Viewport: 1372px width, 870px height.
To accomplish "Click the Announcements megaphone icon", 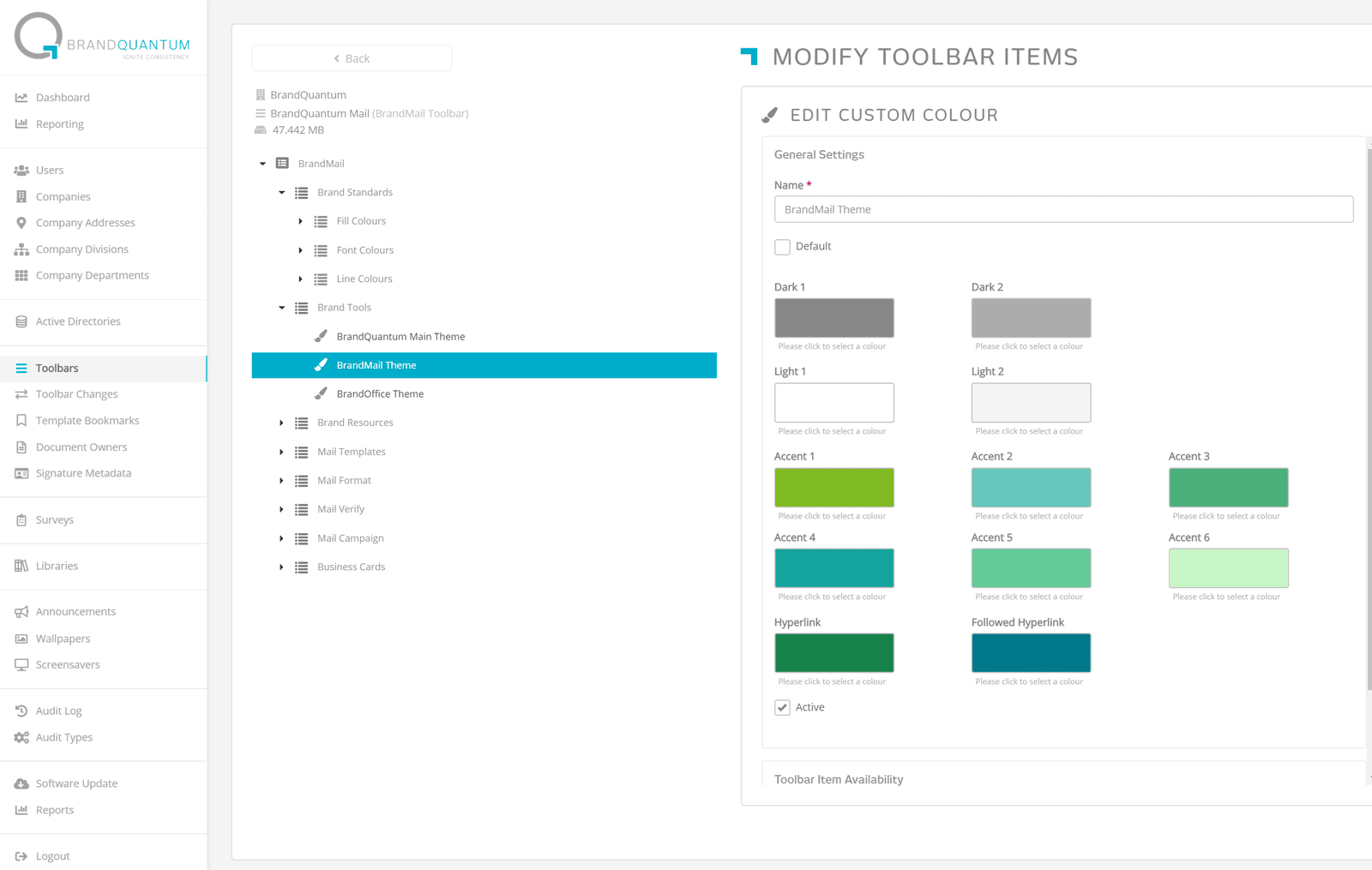I will [21, 612].
